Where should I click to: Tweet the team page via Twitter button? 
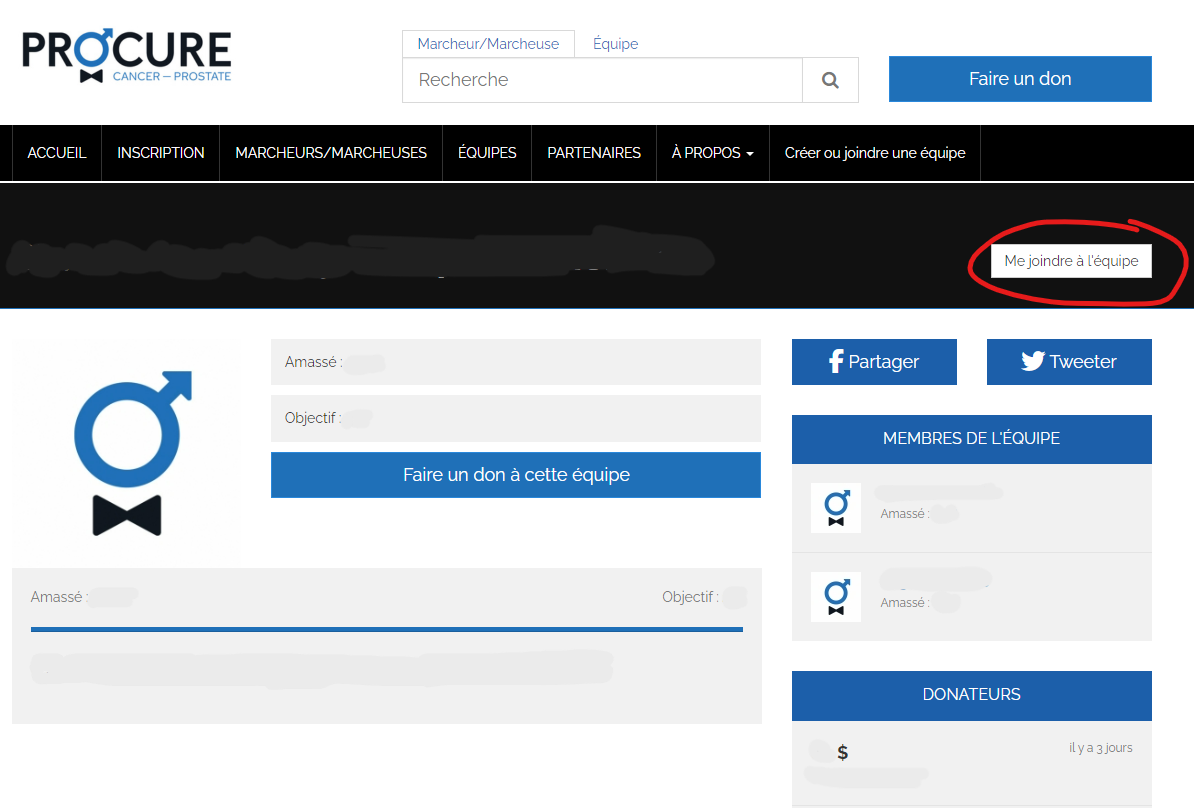[x=1069, y=362]
